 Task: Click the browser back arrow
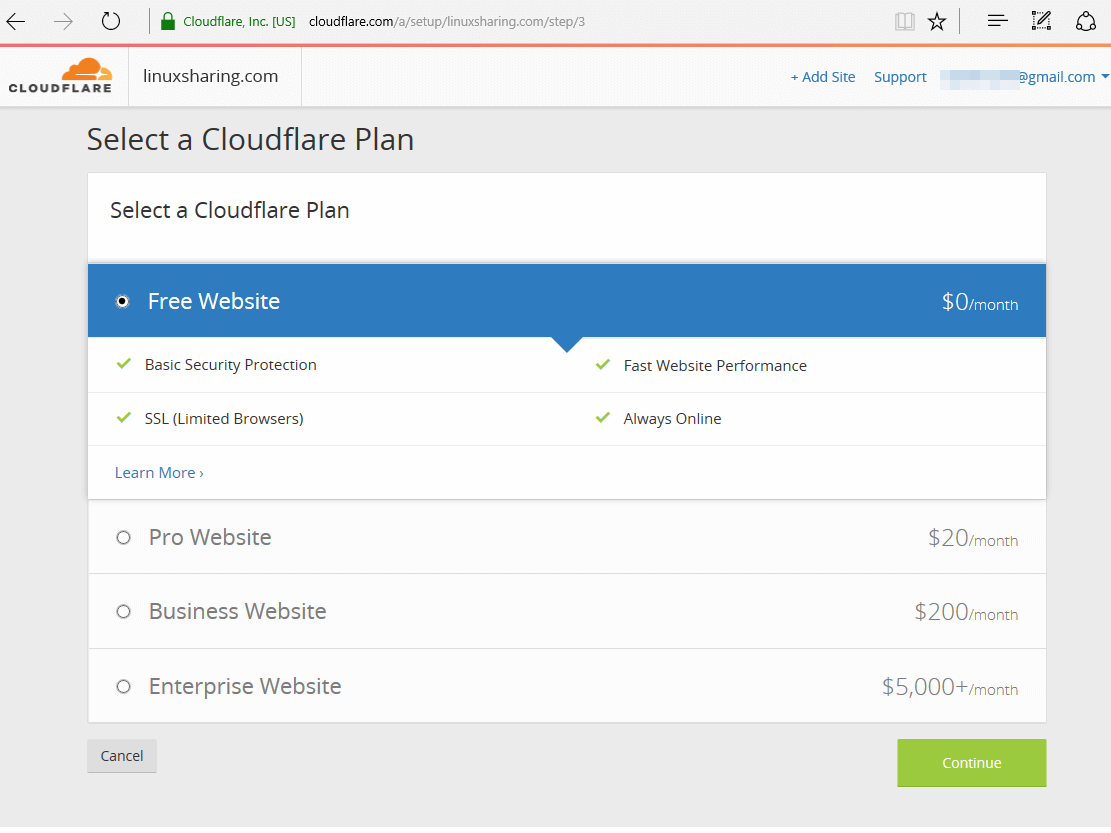17,21
